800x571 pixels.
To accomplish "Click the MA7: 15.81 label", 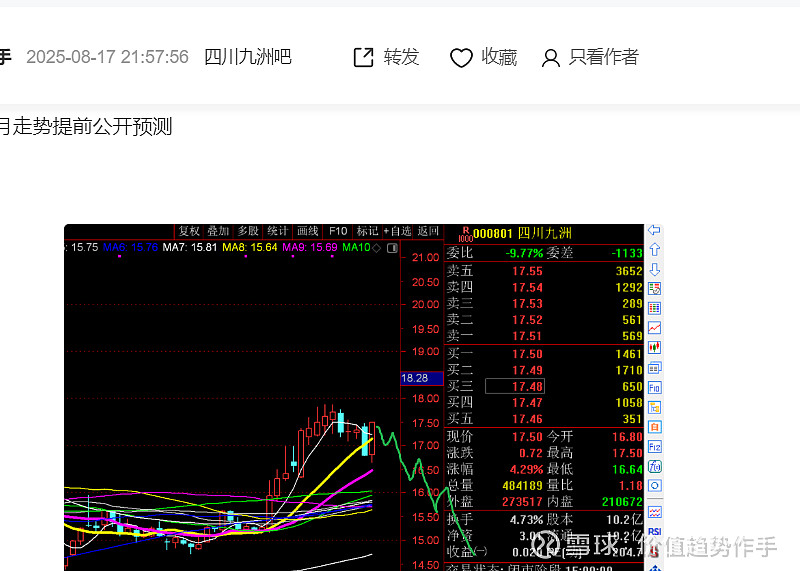I will 190,247.
